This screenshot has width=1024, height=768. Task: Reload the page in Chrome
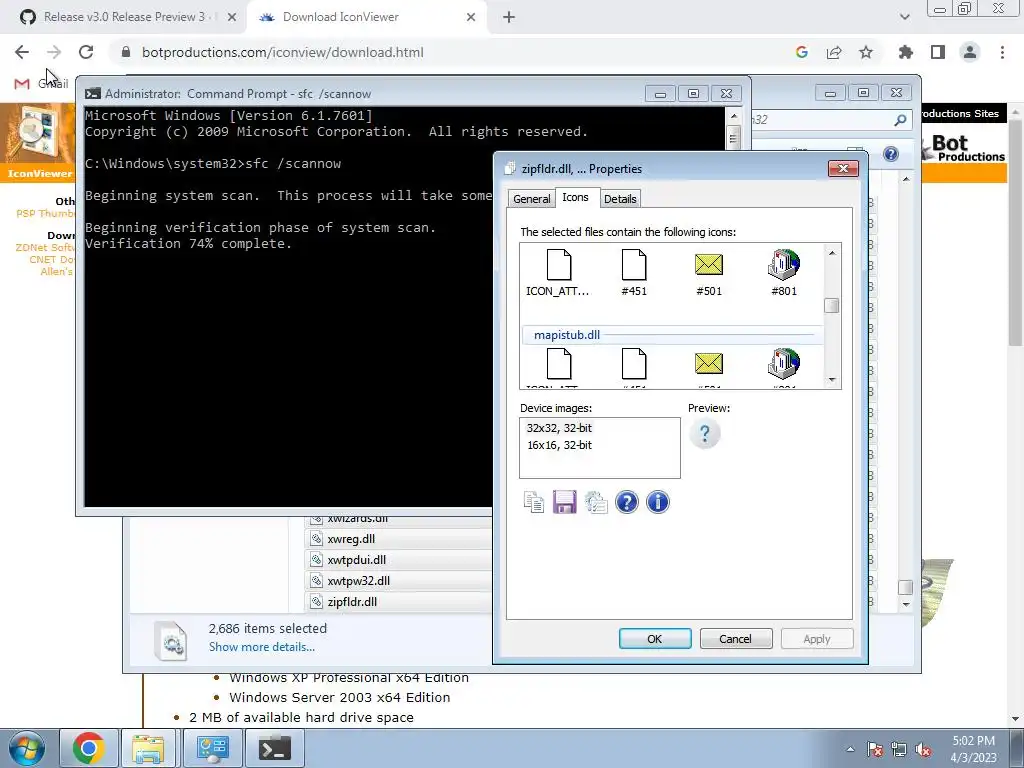(x=86, y=52)
